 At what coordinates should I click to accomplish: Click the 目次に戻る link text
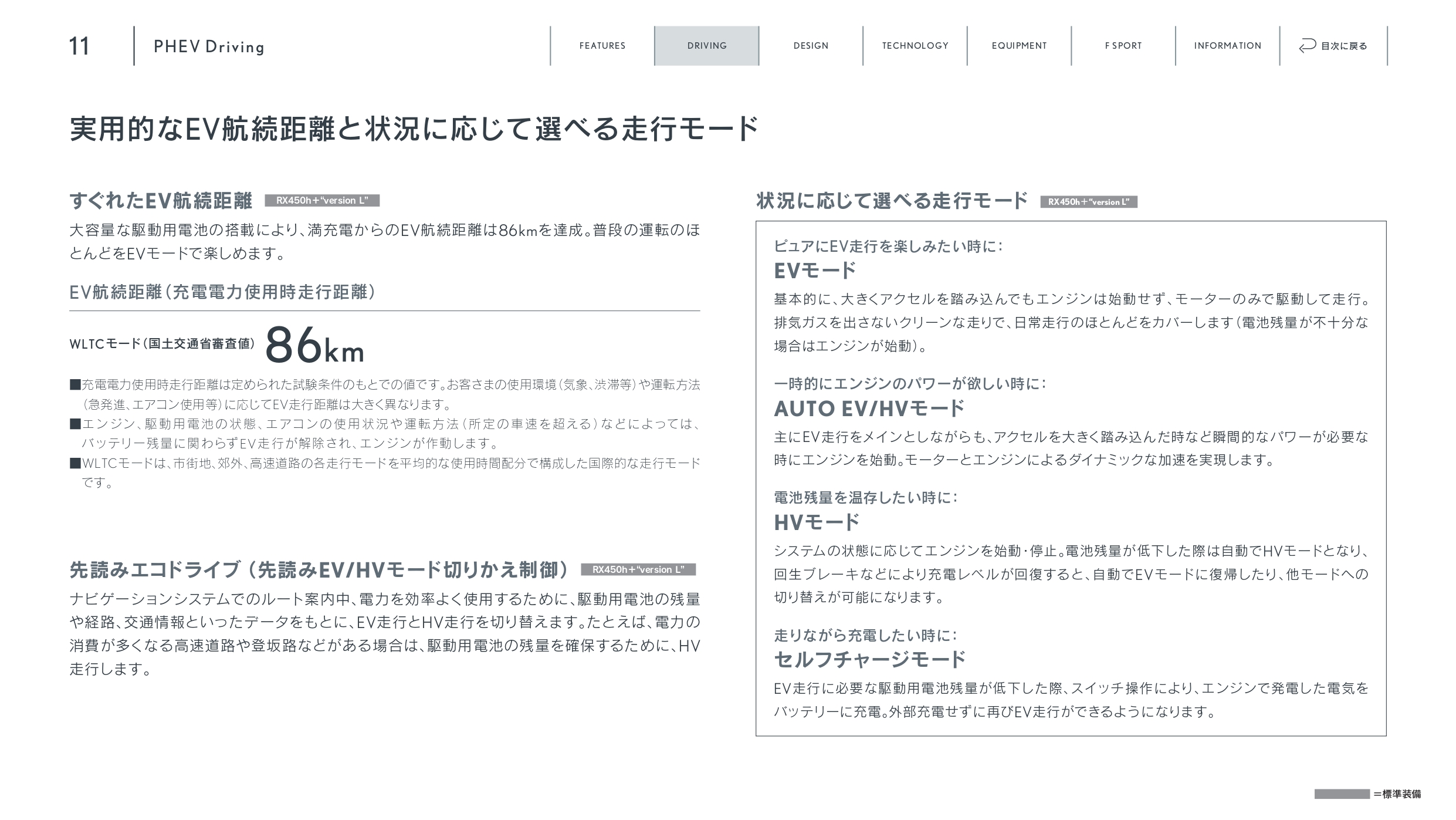coord(1344,46)
